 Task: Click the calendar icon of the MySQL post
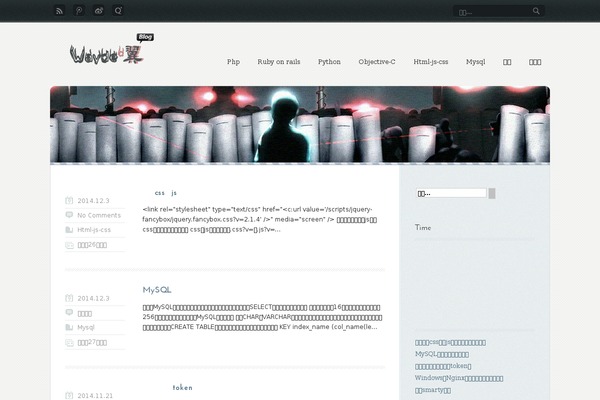coord(69,298)
